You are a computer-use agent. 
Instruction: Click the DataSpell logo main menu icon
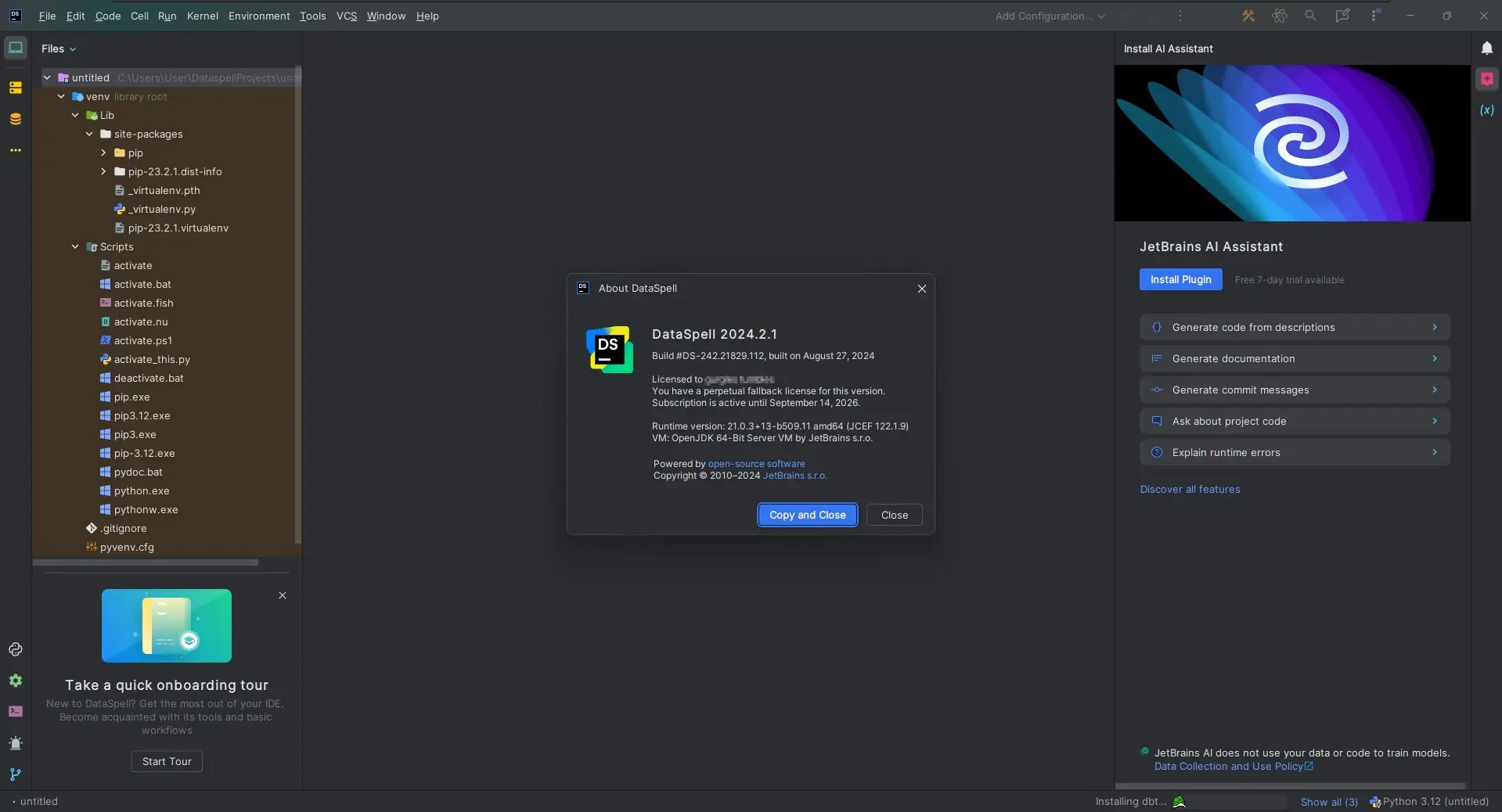click(15, 16)
